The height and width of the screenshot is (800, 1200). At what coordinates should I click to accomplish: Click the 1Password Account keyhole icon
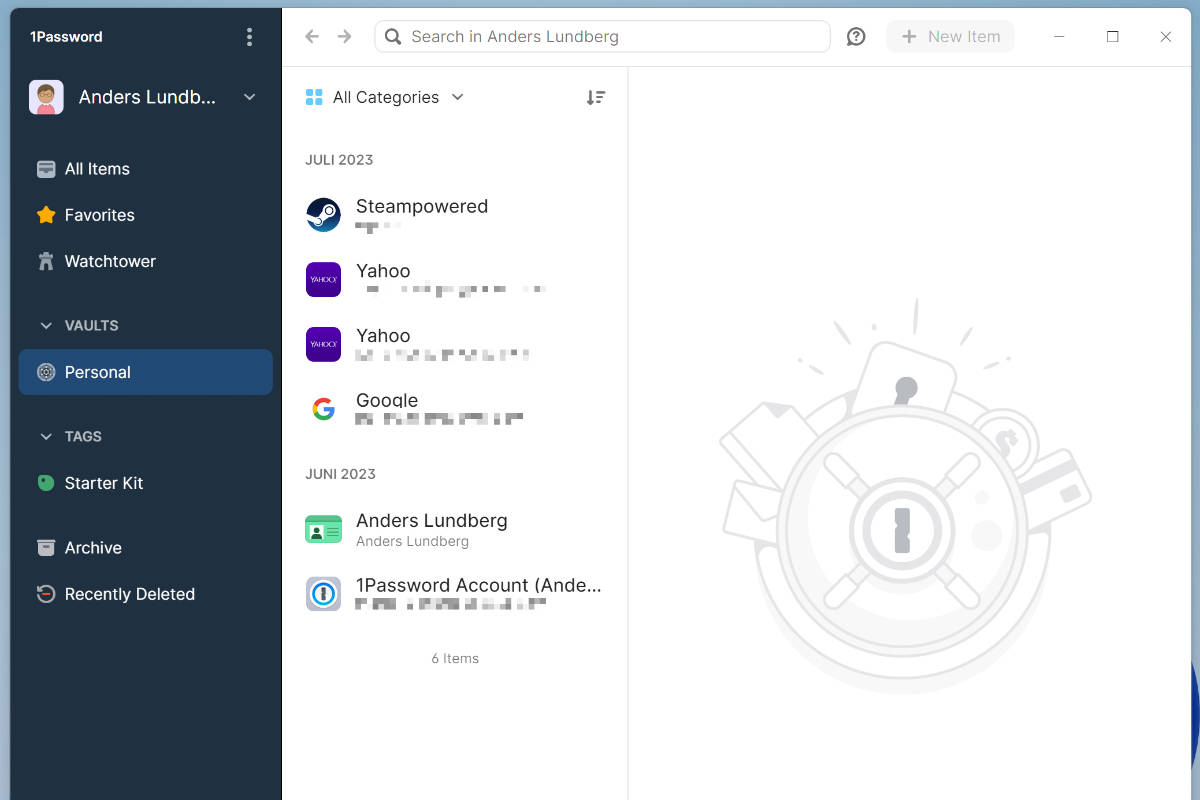323,594
